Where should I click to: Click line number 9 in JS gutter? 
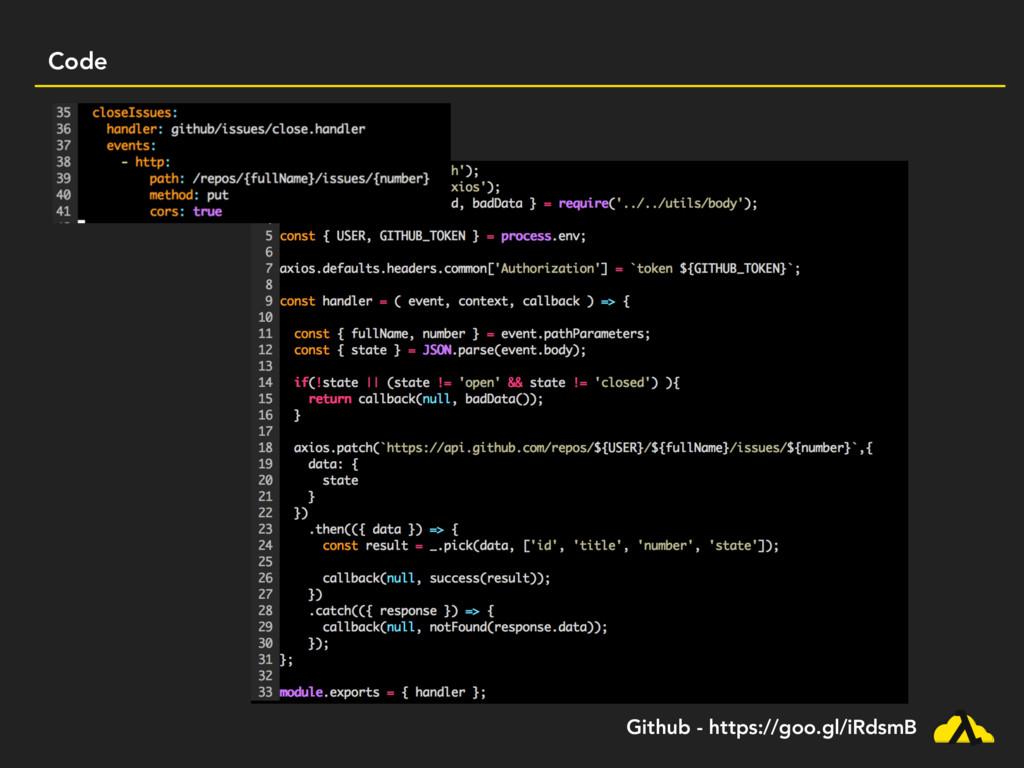pos(266,301)
